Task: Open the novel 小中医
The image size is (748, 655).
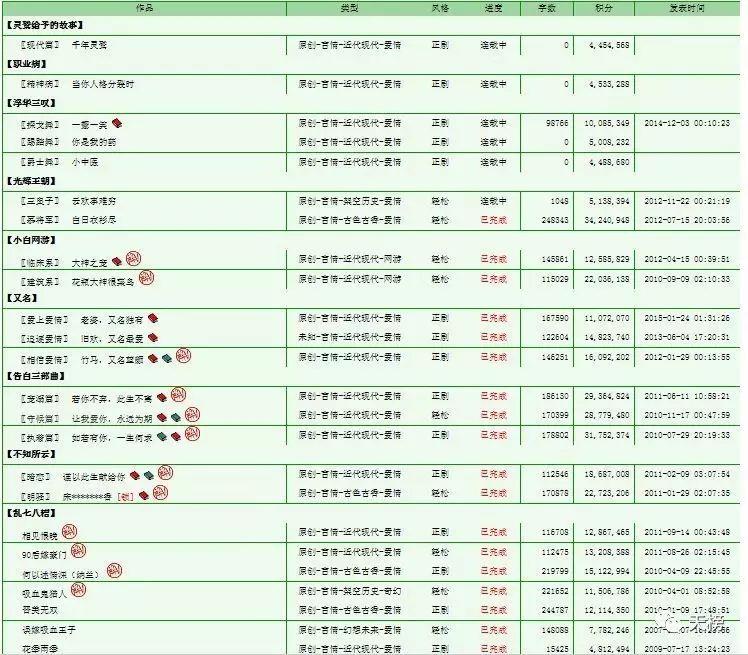Action: click(85, 162)
